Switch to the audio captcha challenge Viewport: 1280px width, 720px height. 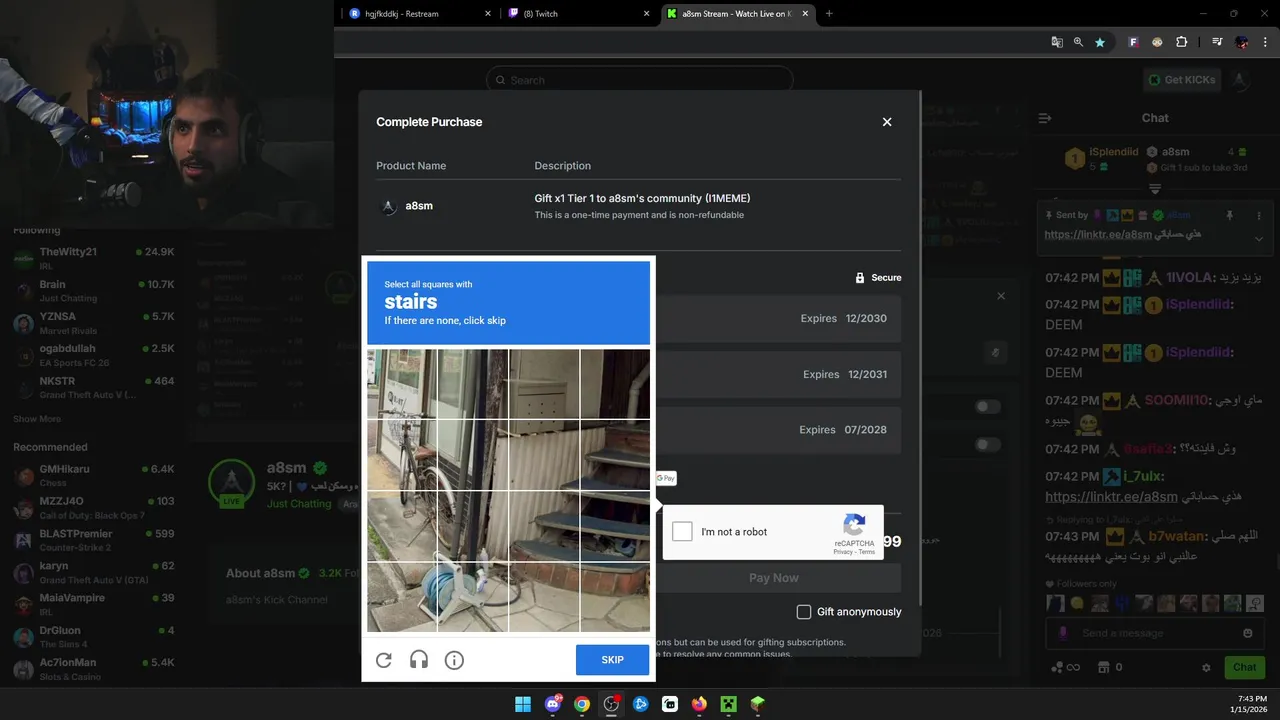419,660
